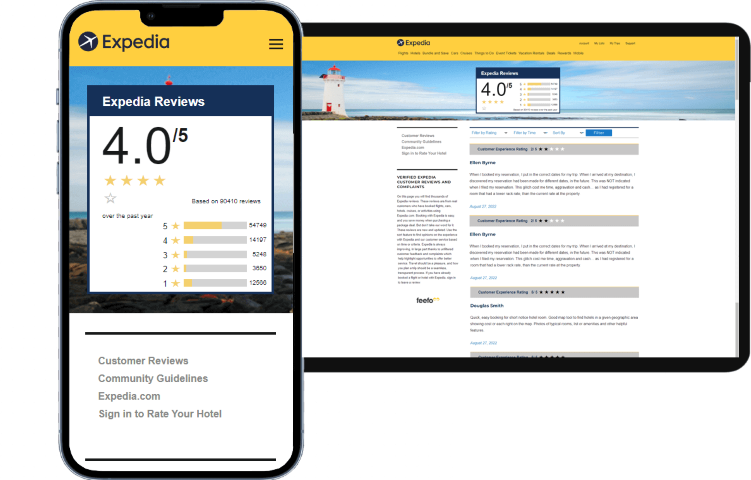Open the hamburger menu on the phone

(276, 44)
